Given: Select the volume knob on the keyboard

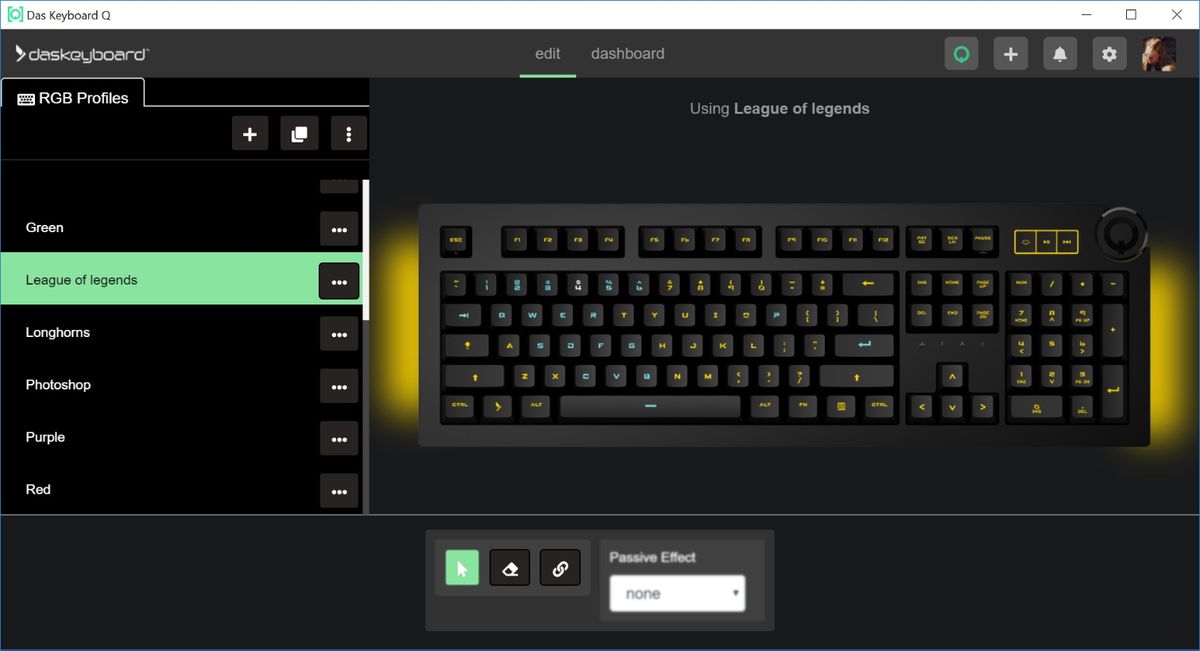Looking at the screenshot, I should coord(1120,234).
